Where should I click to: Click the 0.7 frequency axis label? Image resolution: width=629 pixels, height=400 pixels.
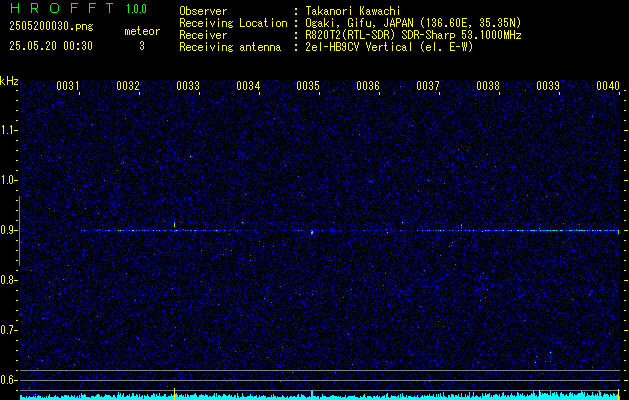coord(8,330)
